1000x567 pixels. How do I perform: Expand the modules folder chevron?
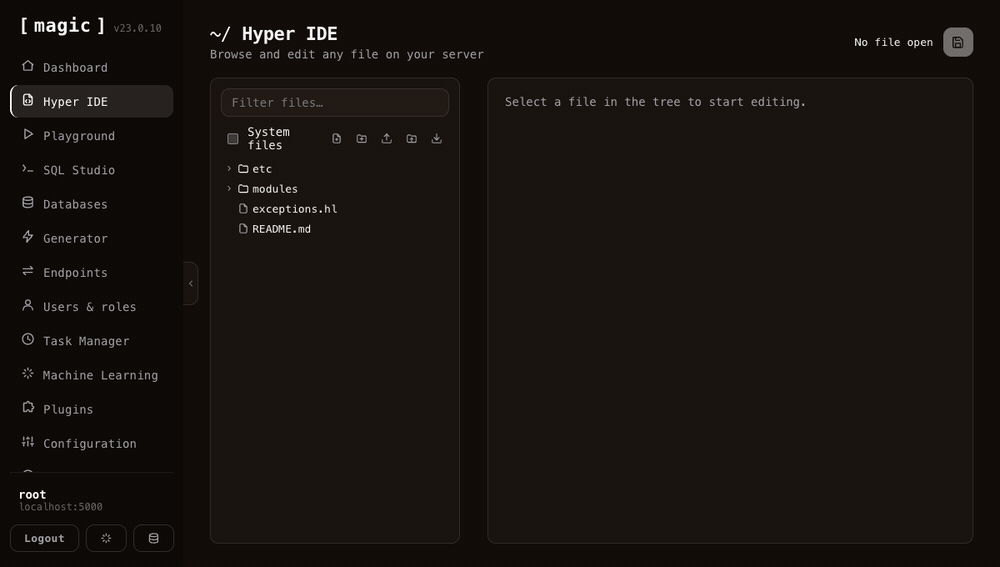point(229,189)
